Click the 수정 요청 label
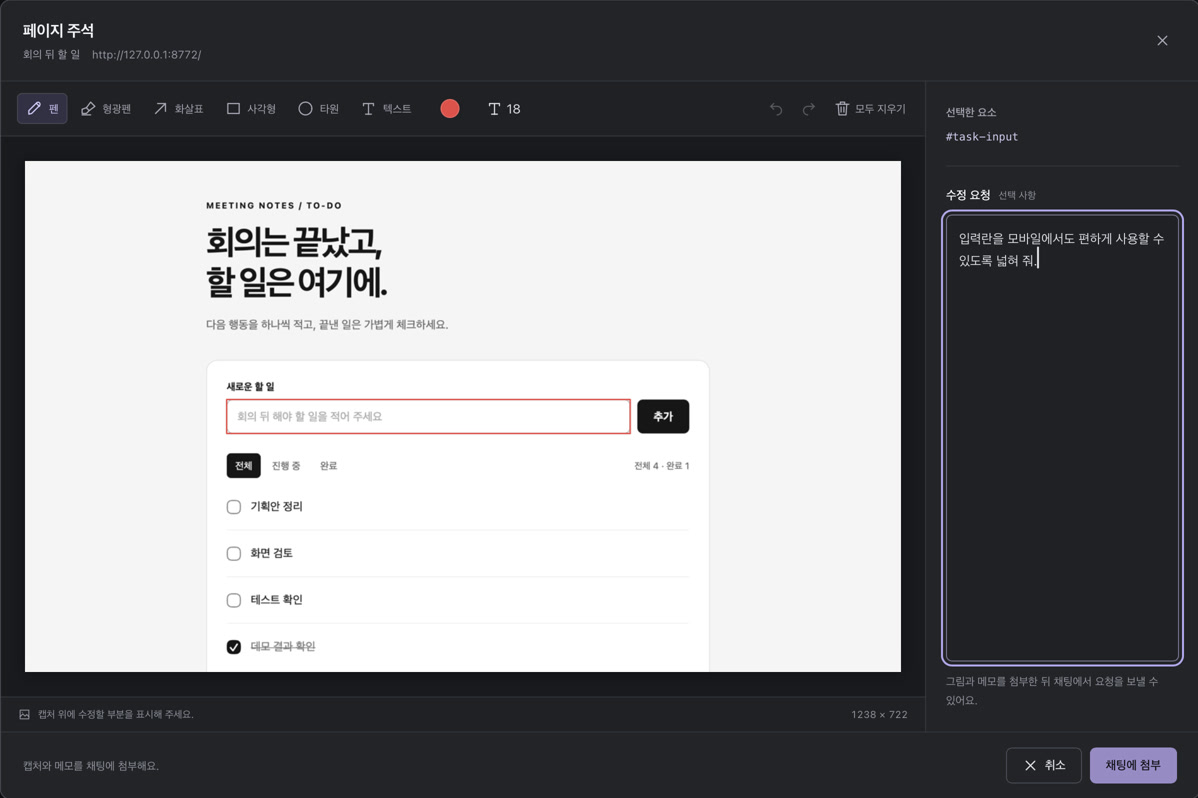The height and width of the screenshot is (798, 1198). tap(968, 195)
